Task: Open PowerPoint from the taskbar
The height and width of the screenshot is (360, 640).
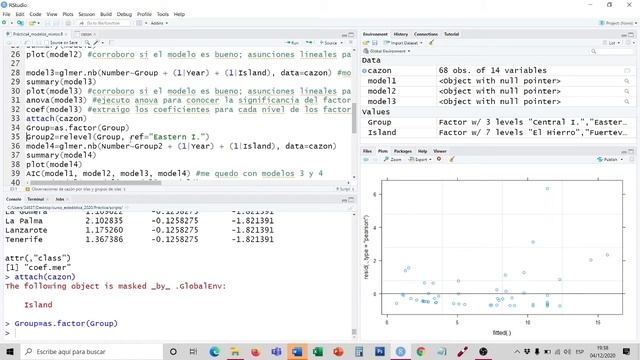Action: [x=338, y=351]
